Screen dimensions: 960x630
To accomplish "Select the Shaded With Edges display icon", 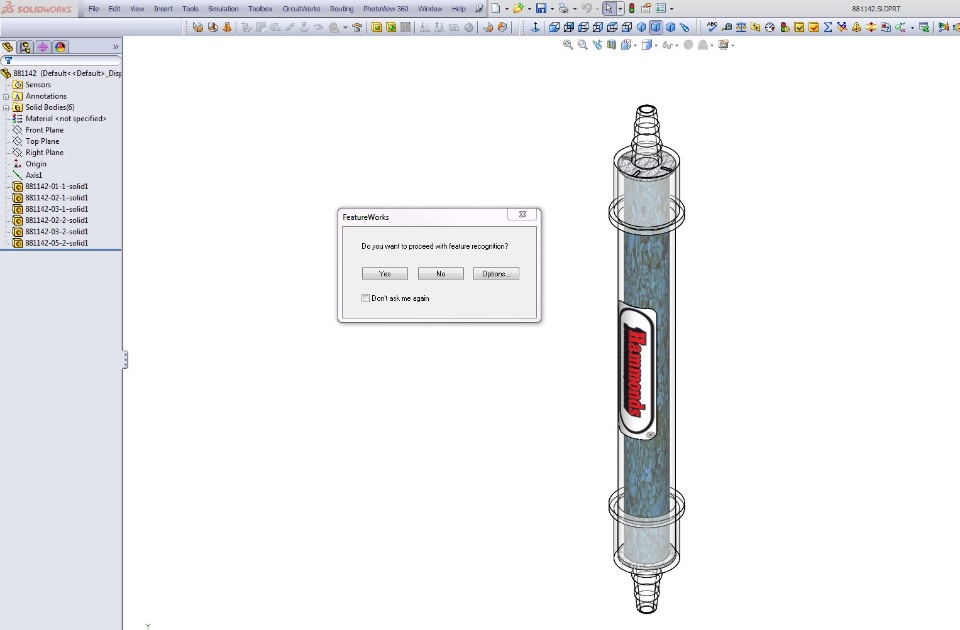I will (x=656, y=27).
